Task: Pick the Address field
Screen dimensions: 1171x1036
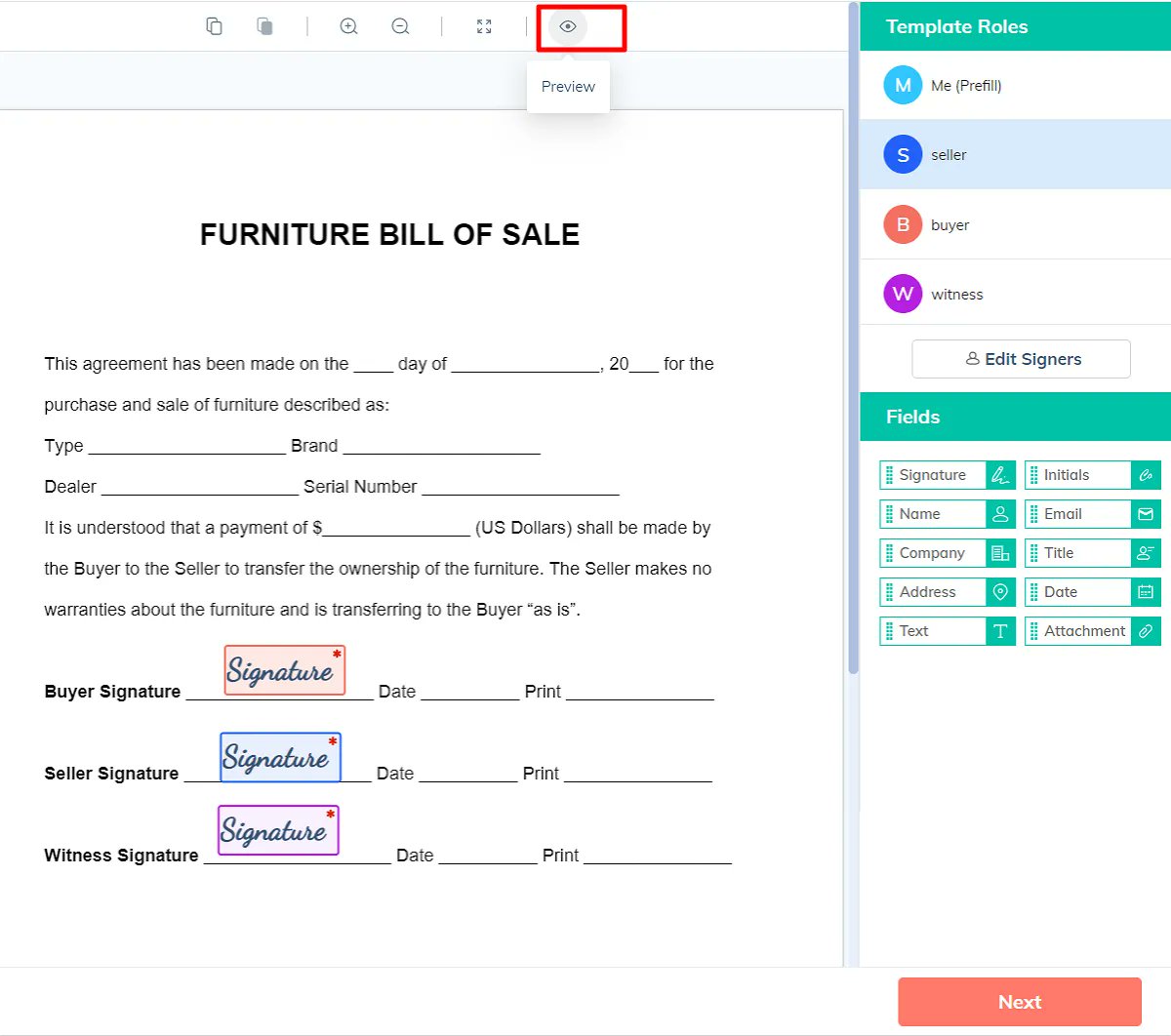Action: (x=948, y=592)
